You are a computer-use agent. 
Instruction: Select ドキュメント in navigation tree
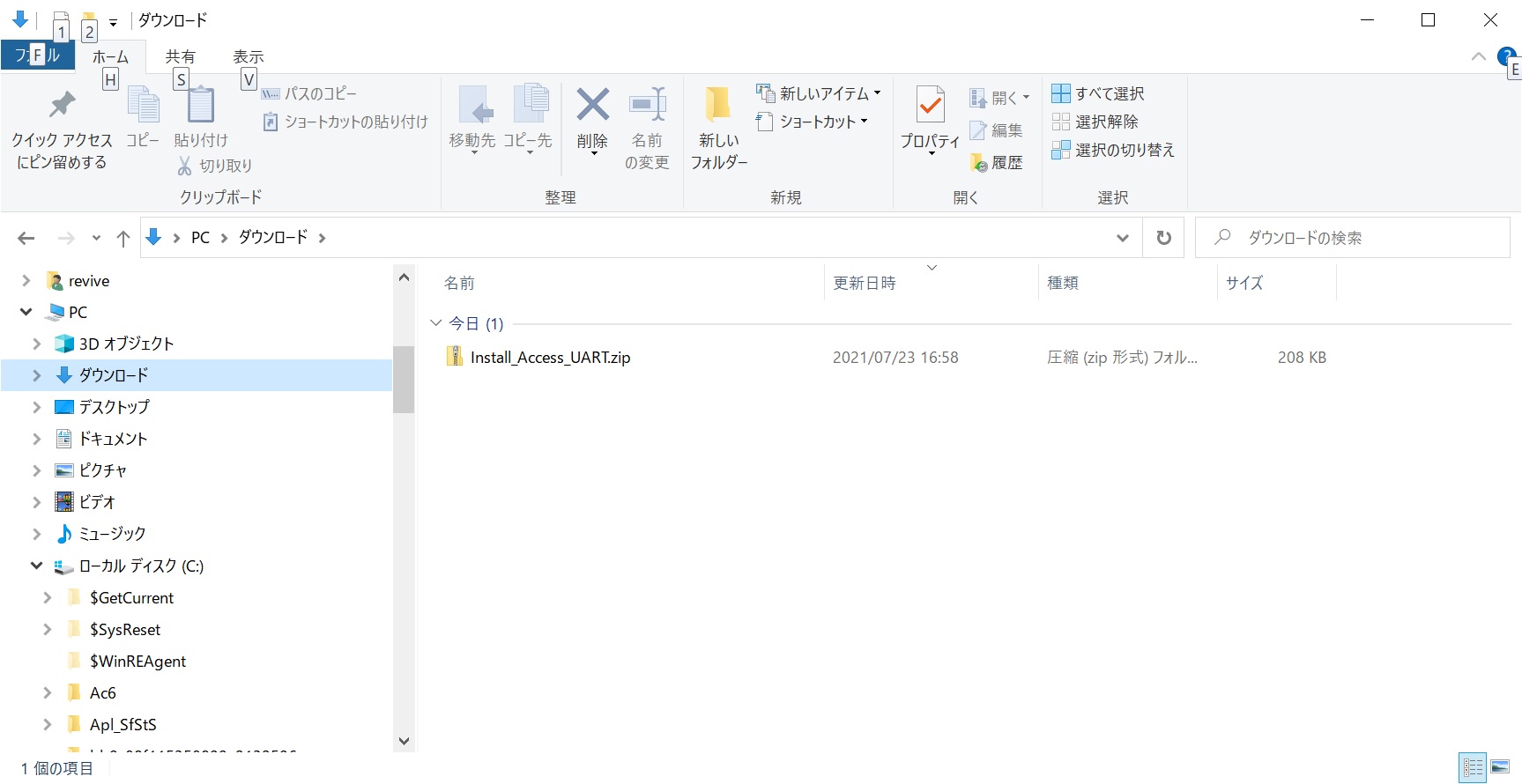coord(113,439)
